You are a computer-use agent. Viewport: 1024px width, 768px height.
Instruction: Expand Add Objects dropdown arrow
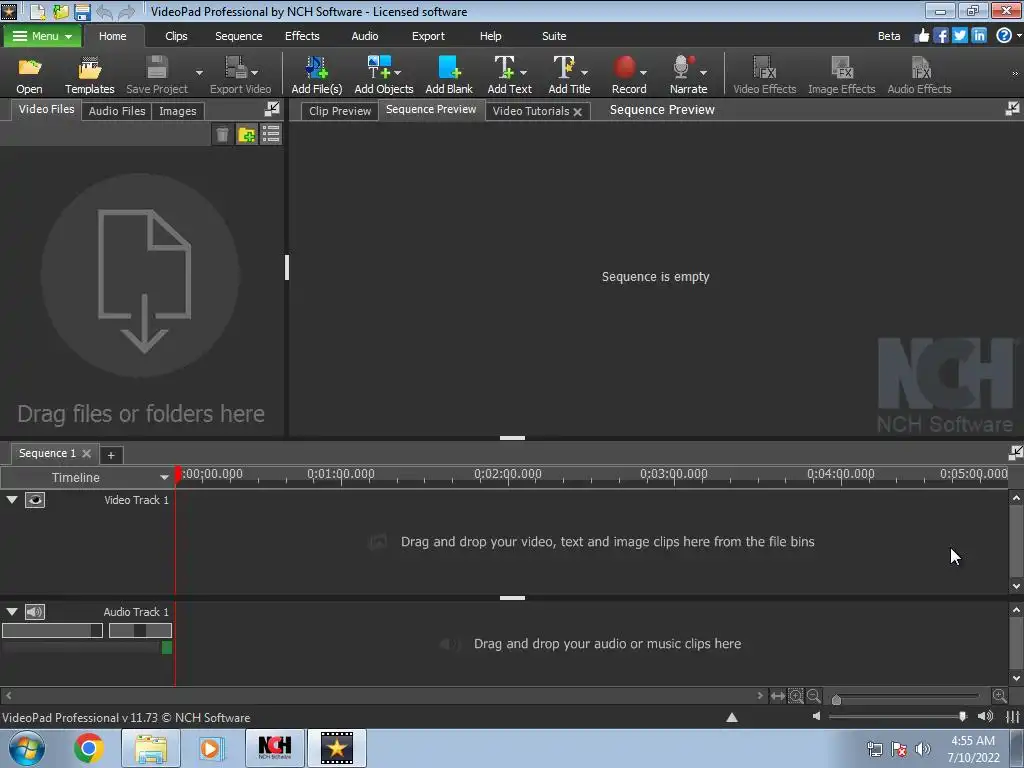398,72
